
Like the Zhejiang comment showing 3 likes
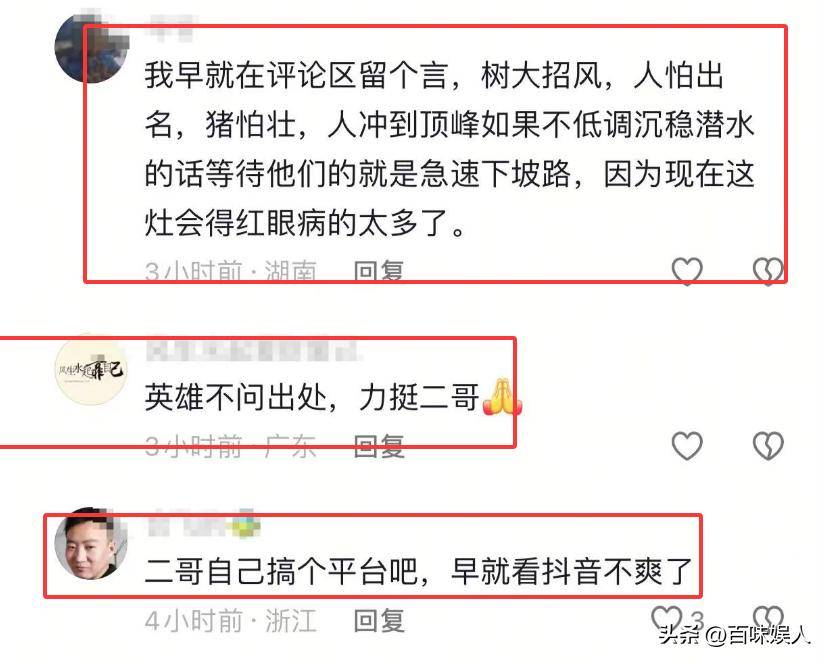pyautogui.click(x=666, y=618)
